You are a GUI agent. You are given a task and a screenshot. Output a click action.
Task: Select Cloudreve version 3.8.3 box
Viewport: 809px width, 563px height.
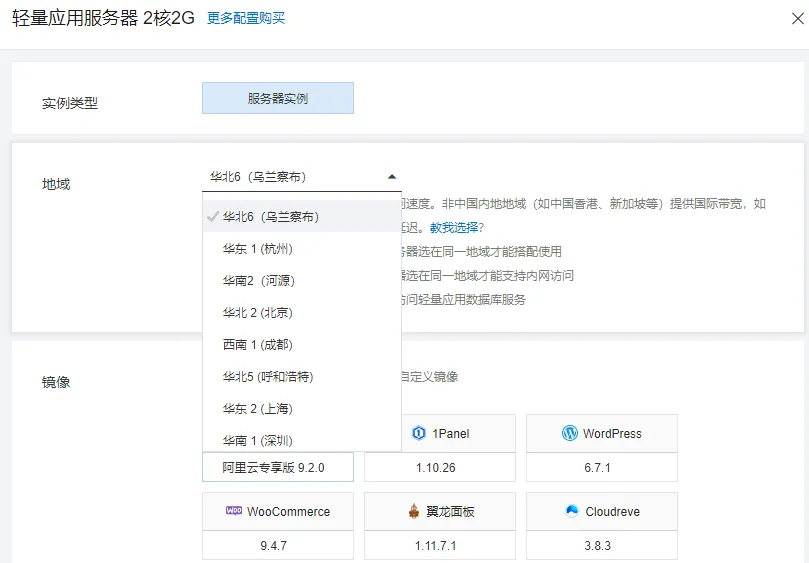(x=602, y=545)
